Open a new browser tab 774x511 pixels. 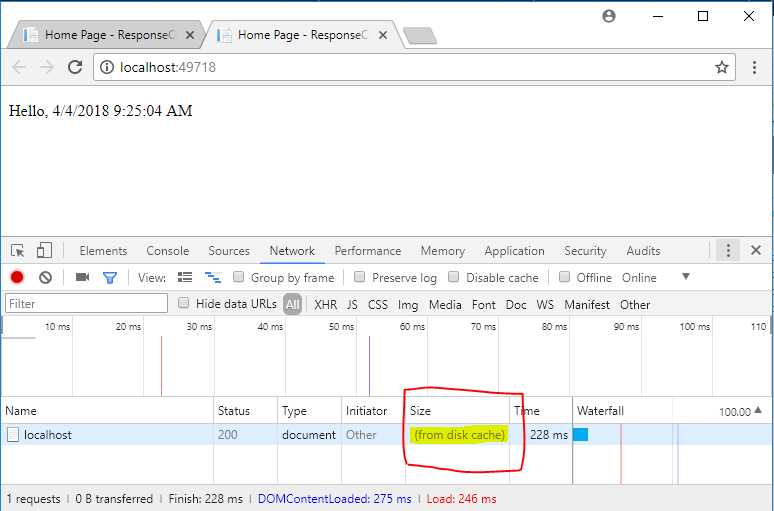tap(420, 36)
